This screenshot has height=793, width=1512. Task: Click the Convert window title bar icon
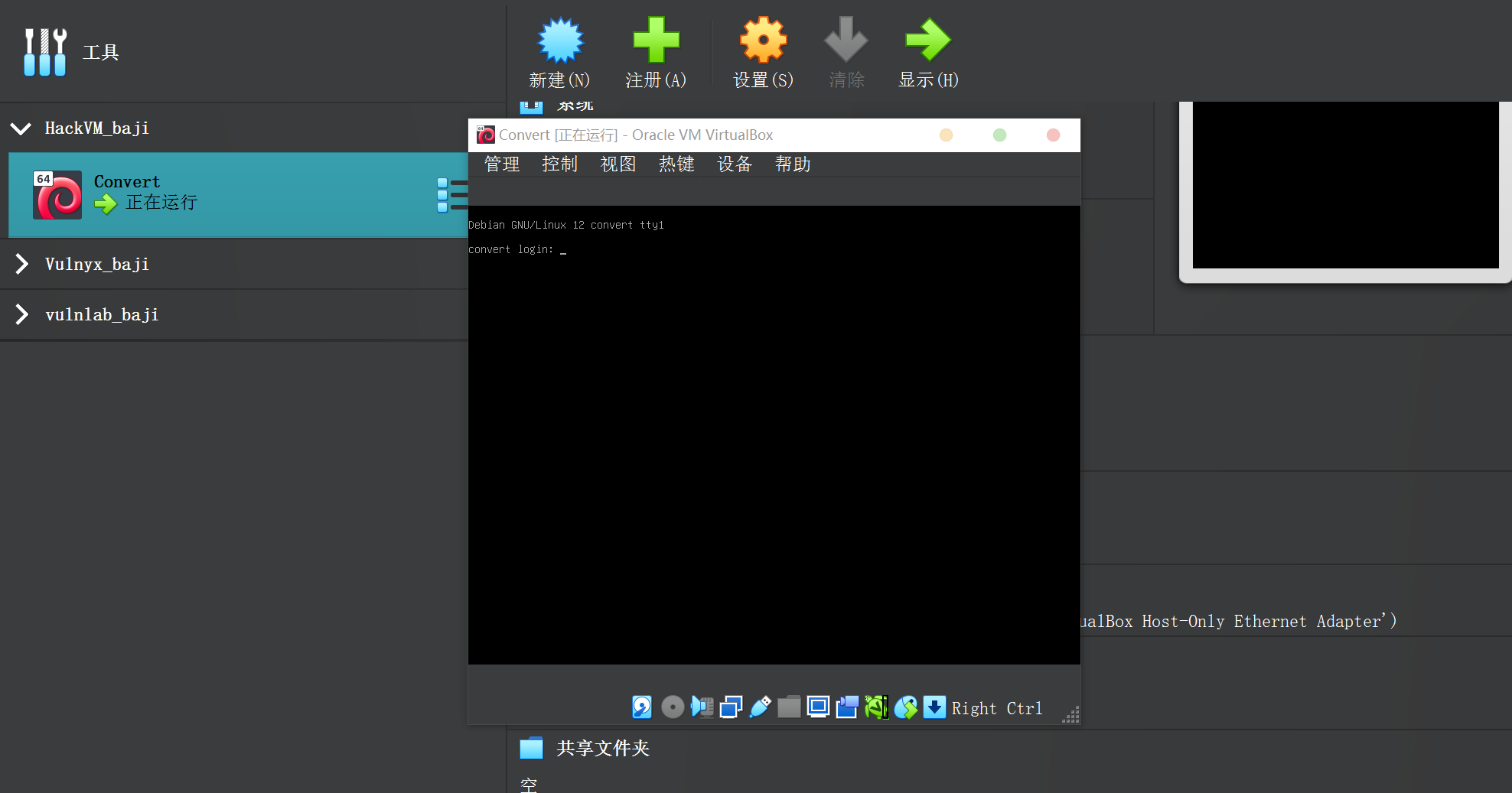coord(486,135)
